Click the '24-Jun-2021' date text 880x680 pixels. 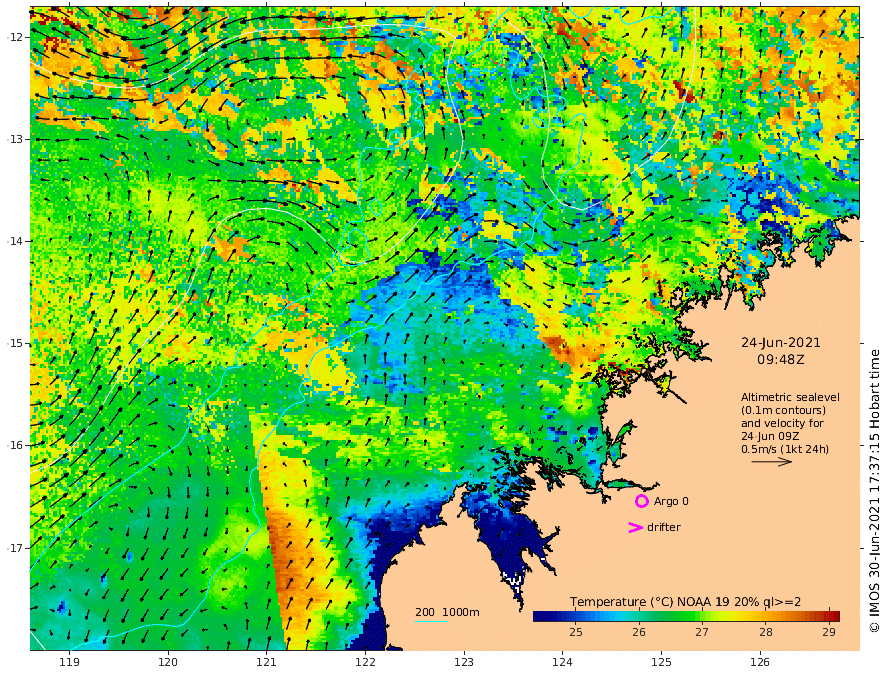(x=781, y=342)
